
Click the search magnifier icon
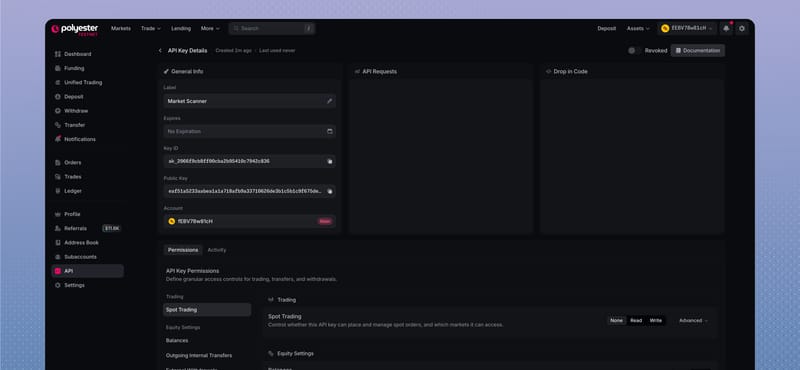(x=236, y=29)
